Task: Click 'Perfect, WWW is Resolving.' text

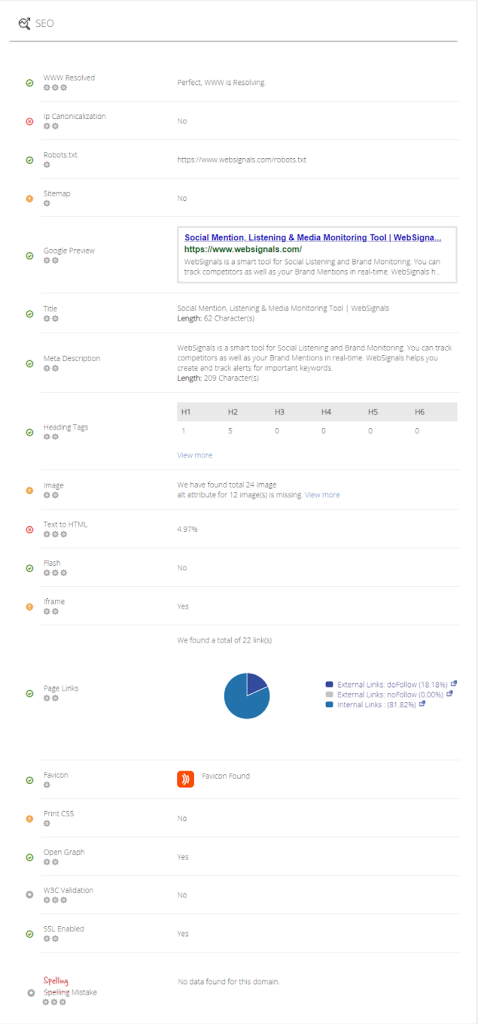Action: coord(222,83)
